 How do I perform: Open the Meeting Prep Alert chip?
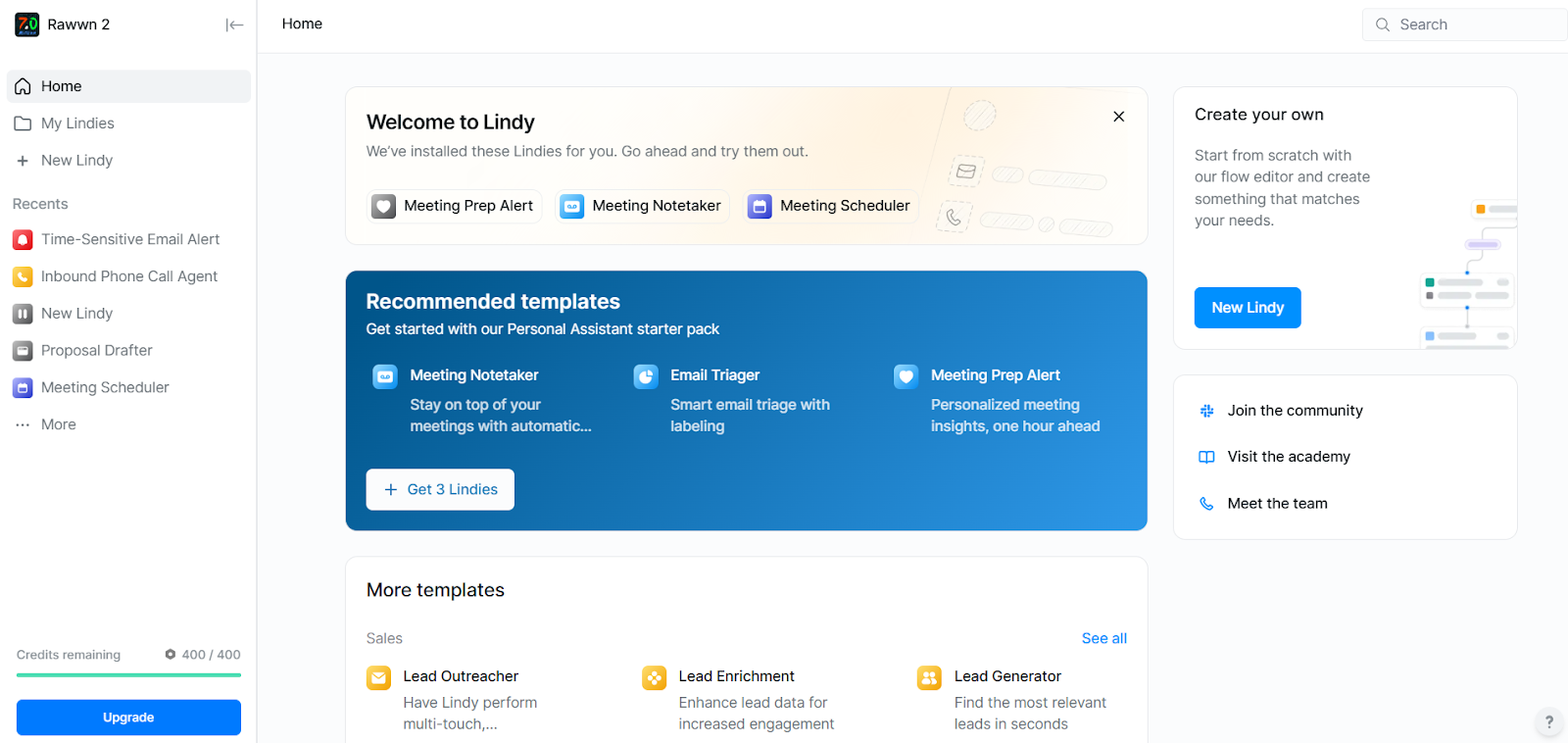pyautogui.click(x=454, y=206)
